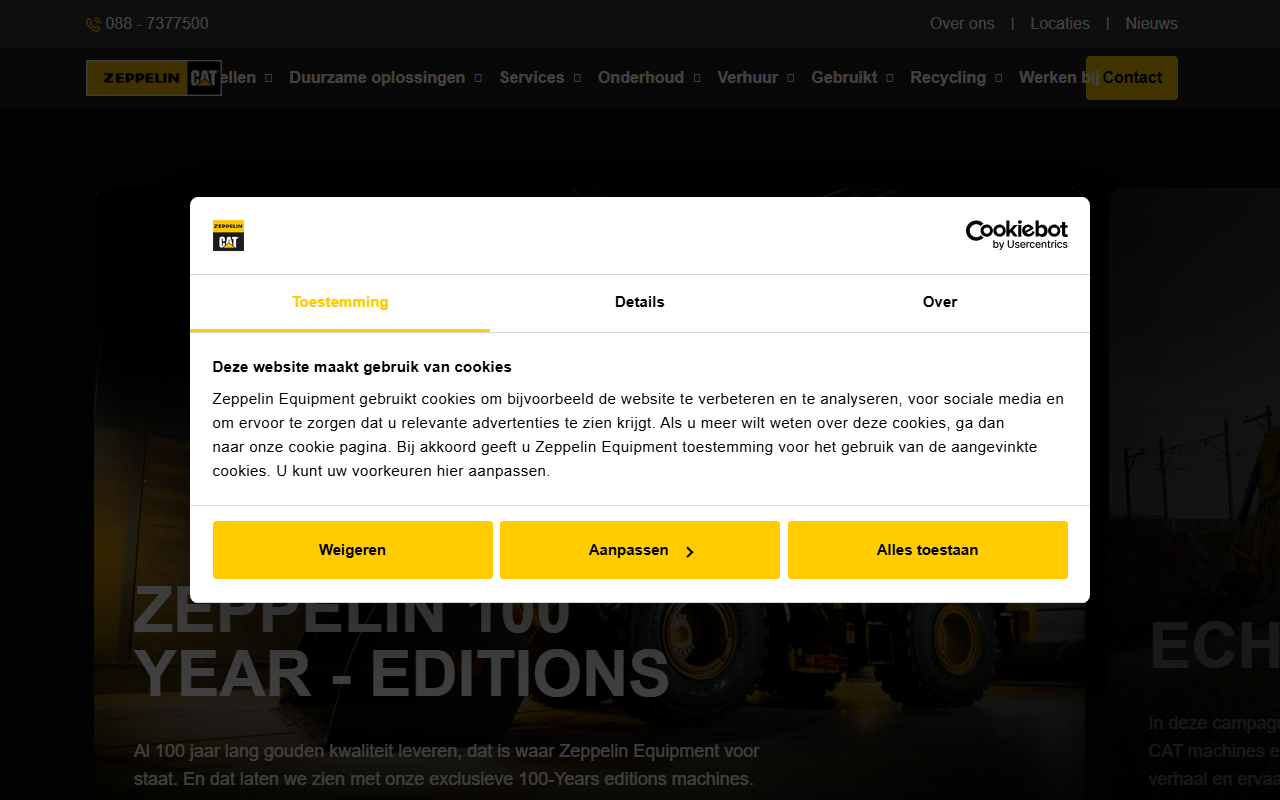The width and height of the screenshot is (1280, 800).
Task: Open the Nieuws link
Action: coord(1152,24)
